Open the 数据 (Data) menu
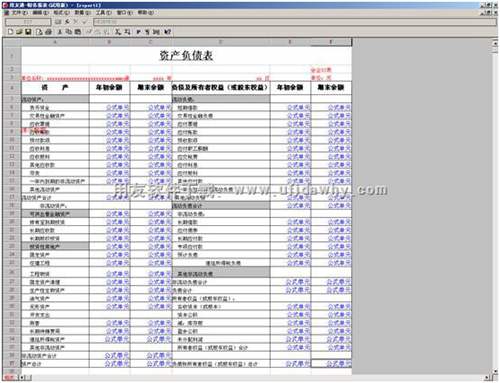The width and height of the screenshot is (500, 383). click(x=82, y=12)
